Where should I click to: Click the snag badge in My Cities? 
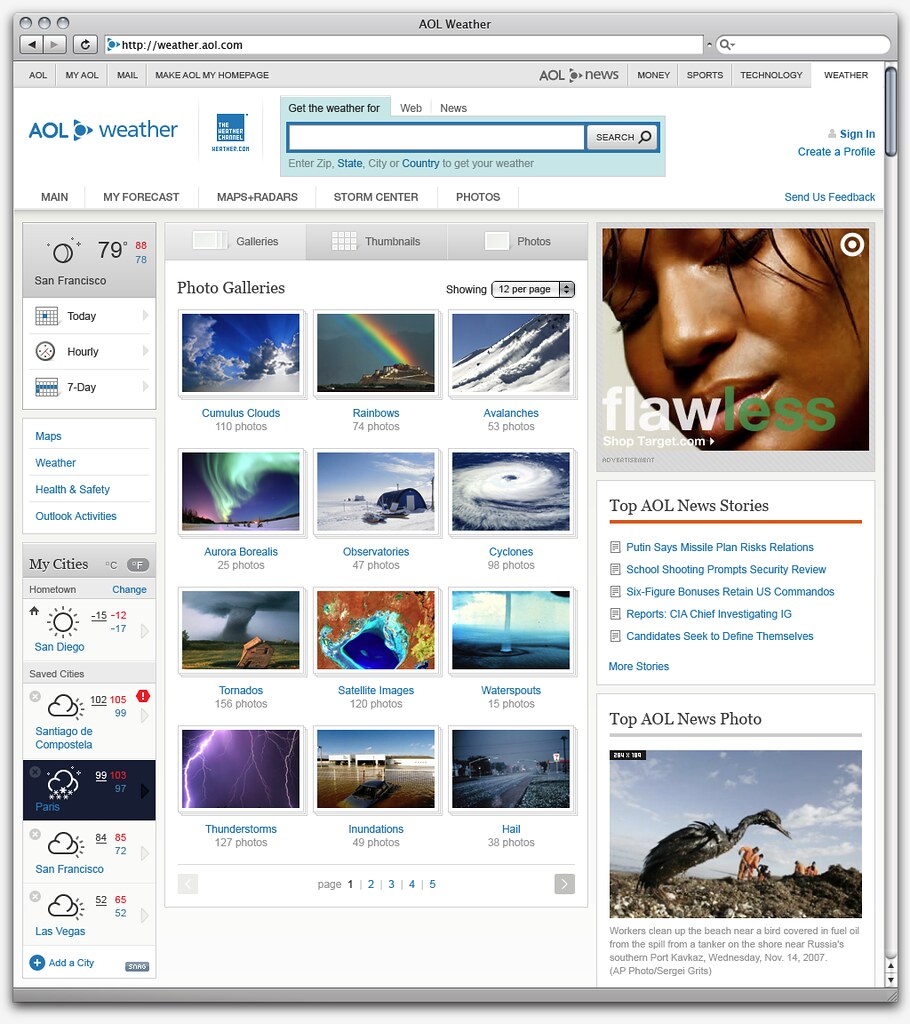pyautogui.click(x=137, y=966)
